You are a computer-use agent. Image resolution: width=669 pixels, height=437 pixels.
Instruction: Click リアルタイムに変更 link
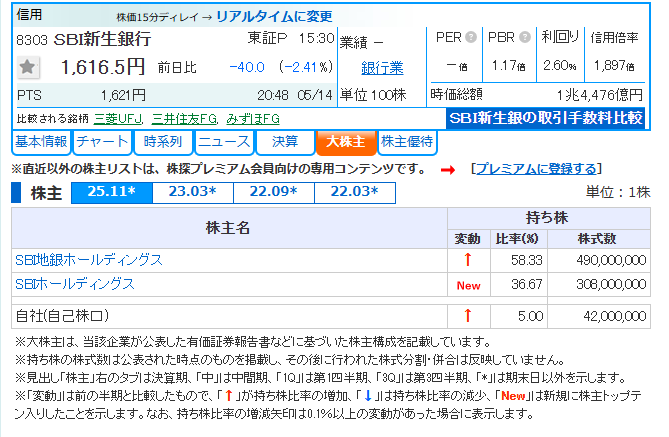[x=274, y=17]
